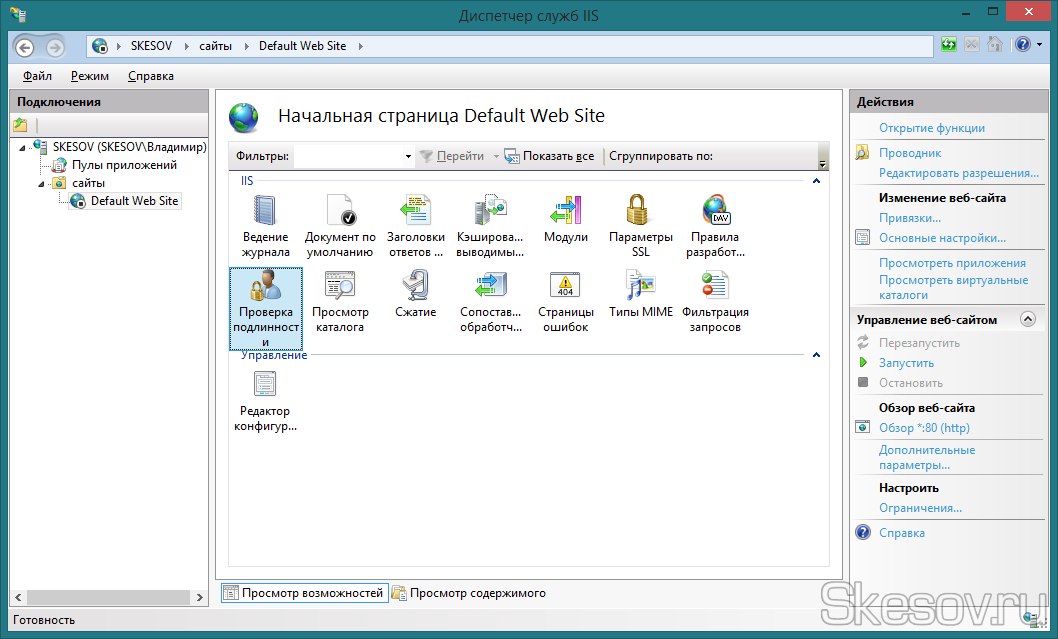
Task: Open the Модули feature icon
Action: coord(566,211)
